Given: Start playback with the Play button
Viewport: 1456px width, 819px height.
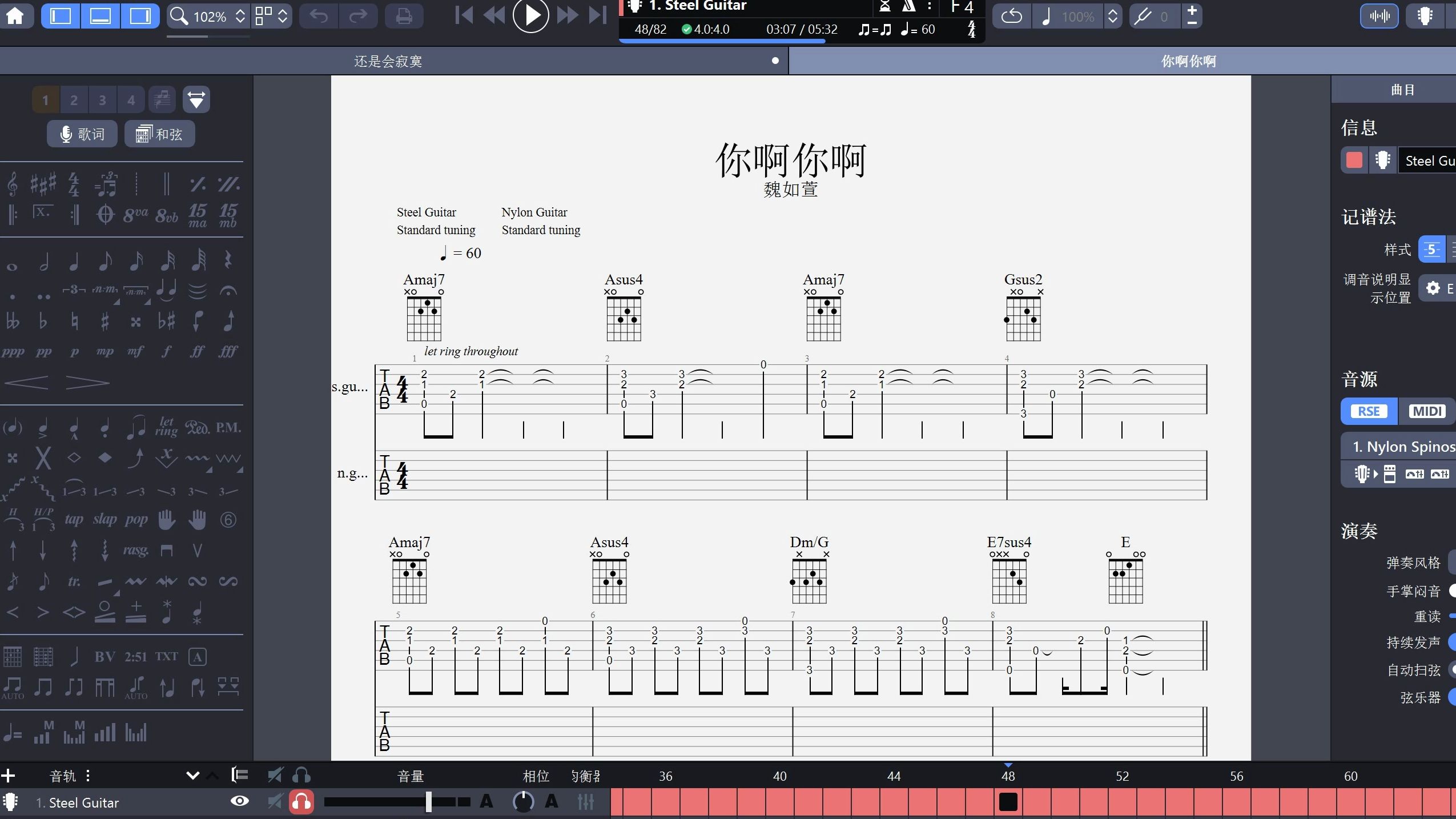Looking at the screenshot, I should (530, 15).
